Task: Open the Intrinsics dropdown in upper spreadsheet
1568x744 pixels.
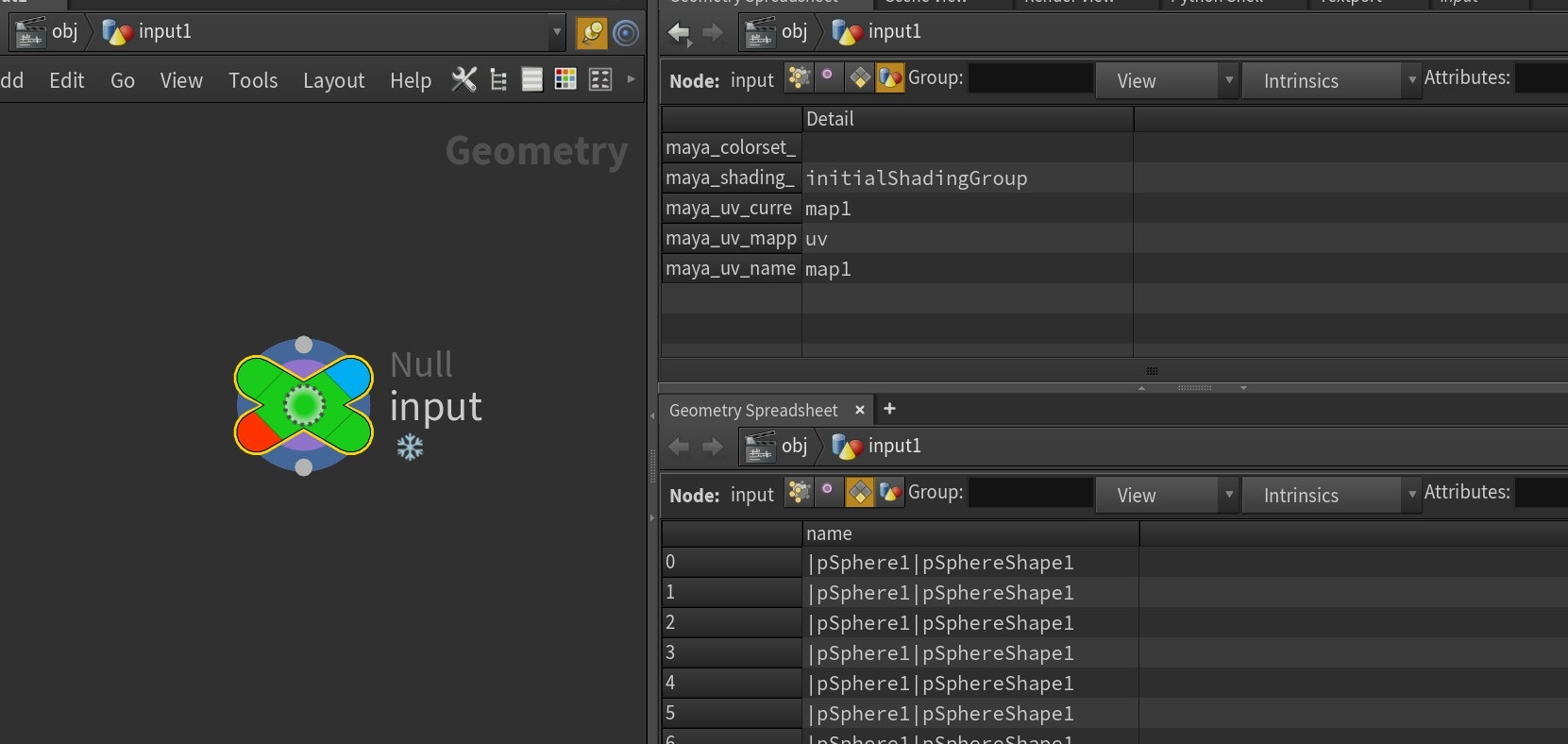Action: click(x=1330, y=80)
